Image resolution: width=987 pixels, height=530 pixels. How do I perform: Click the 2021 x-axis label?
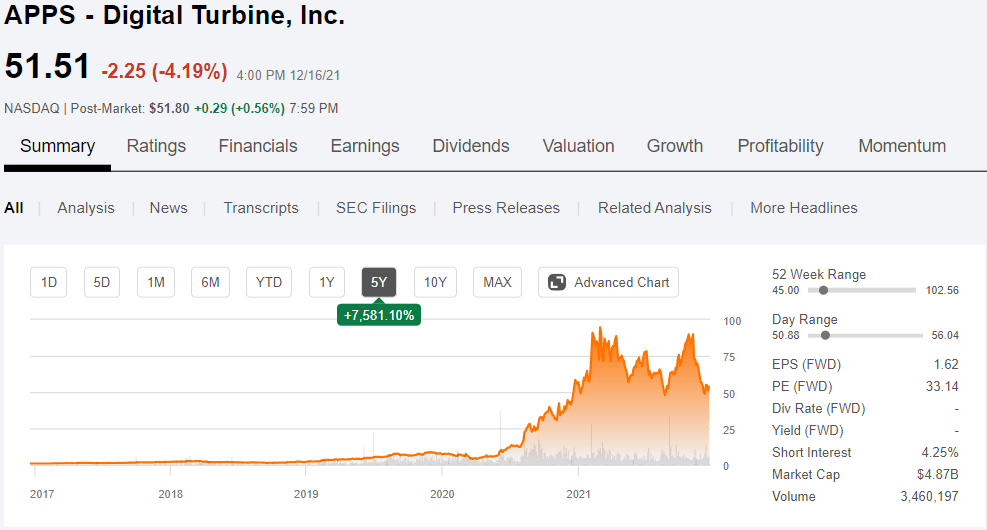pos(578,494)
